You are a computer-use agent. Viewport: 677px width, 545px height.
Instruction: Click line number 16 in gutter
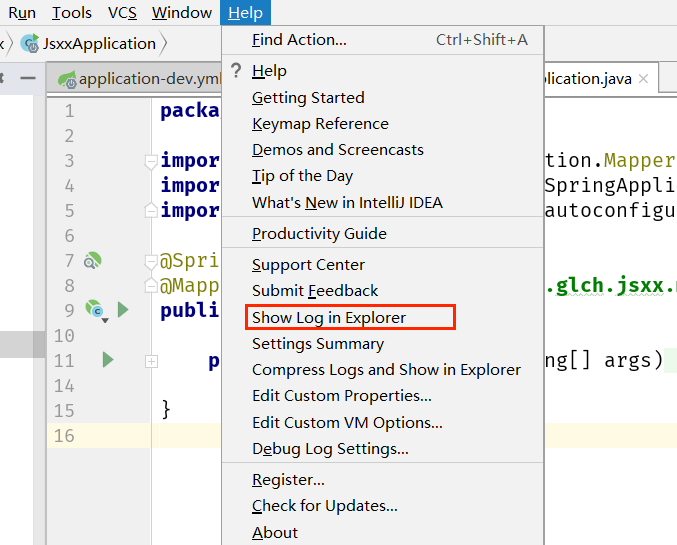64,435
